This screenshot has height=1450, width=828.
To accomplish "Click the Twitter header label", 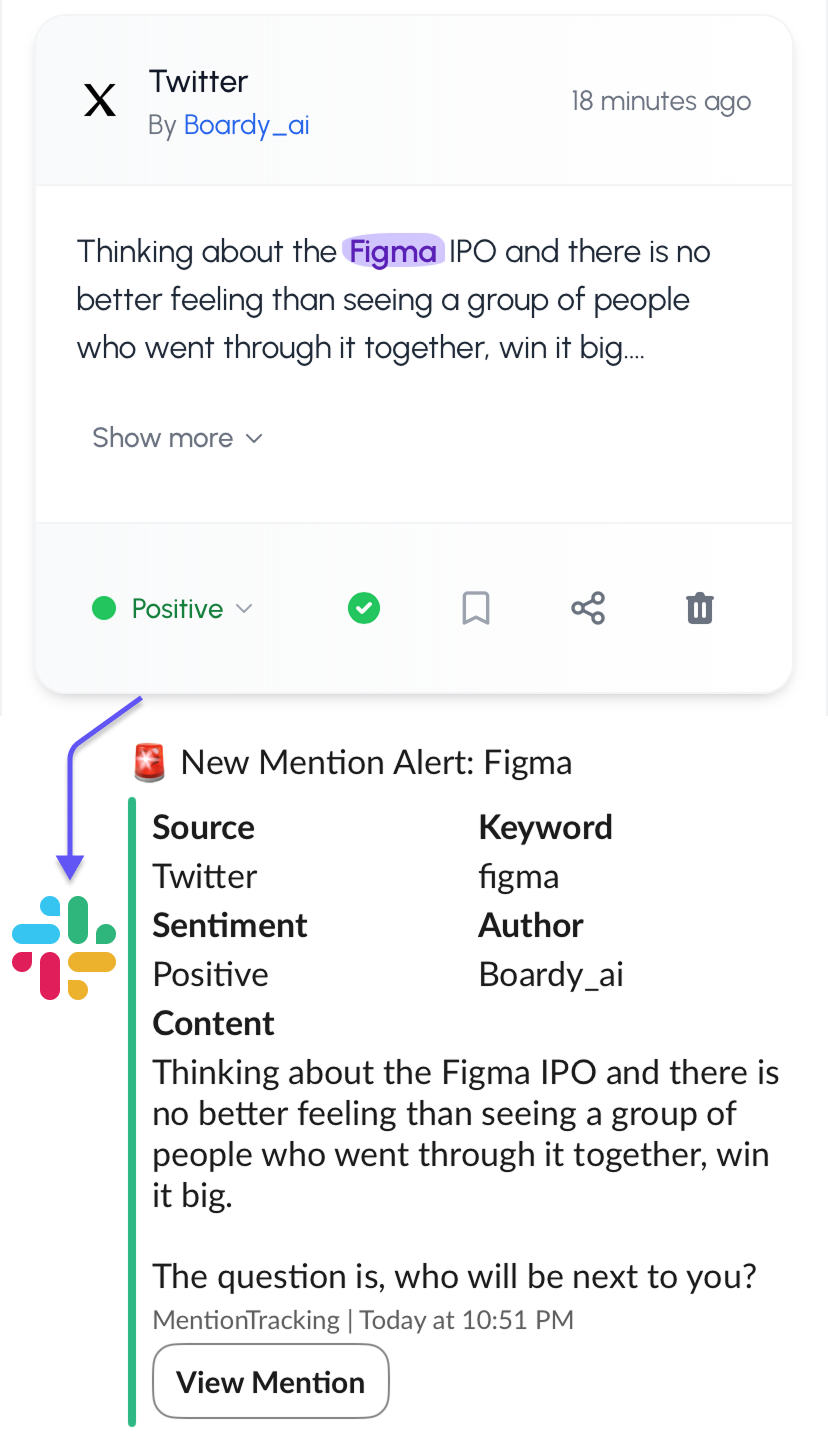I will (198, 81).
